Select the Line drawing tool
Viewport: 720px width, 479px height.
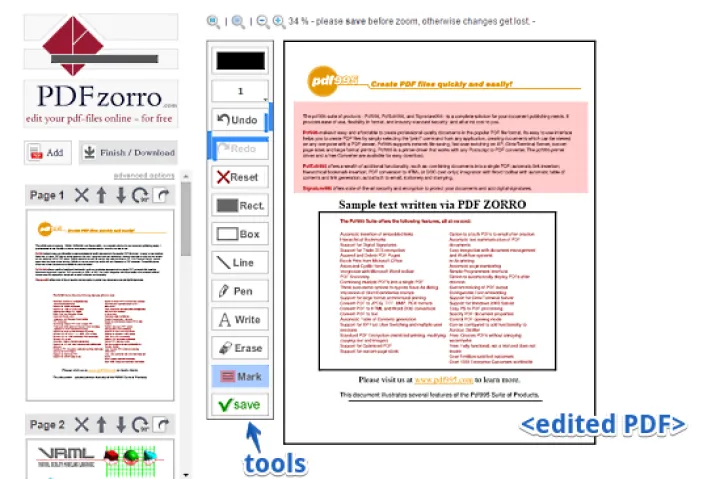pos(240,262)
